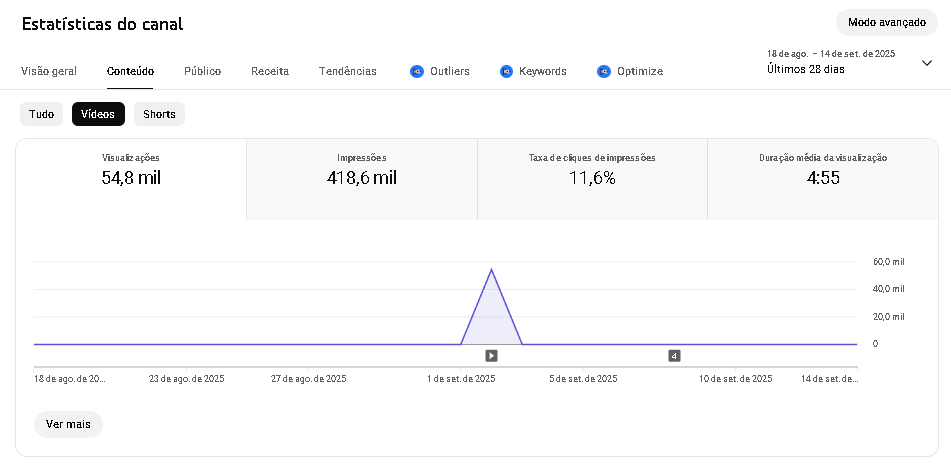
Task: Go to the Público tab
Action: pos(202,72)
